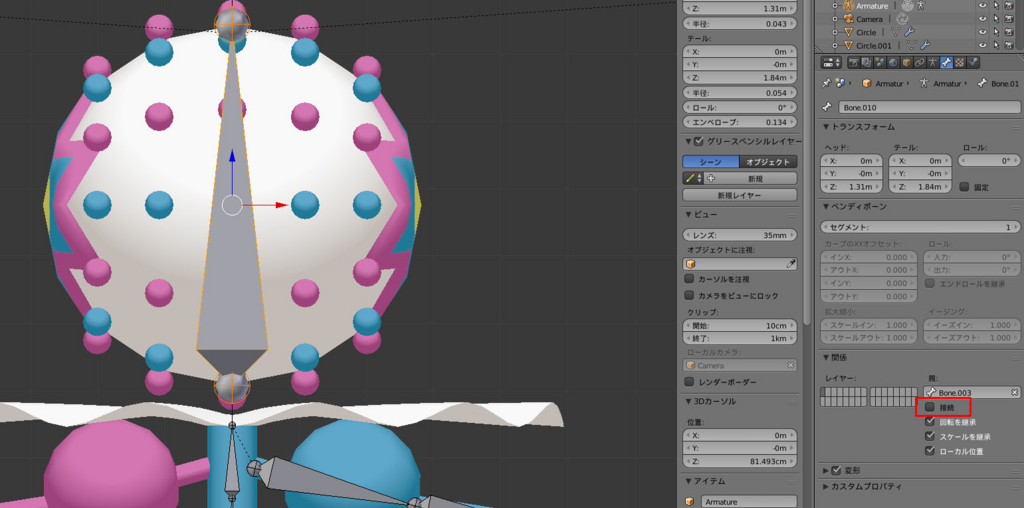
Task: Enable the 固定 checkbox
Action: [965, 187]
